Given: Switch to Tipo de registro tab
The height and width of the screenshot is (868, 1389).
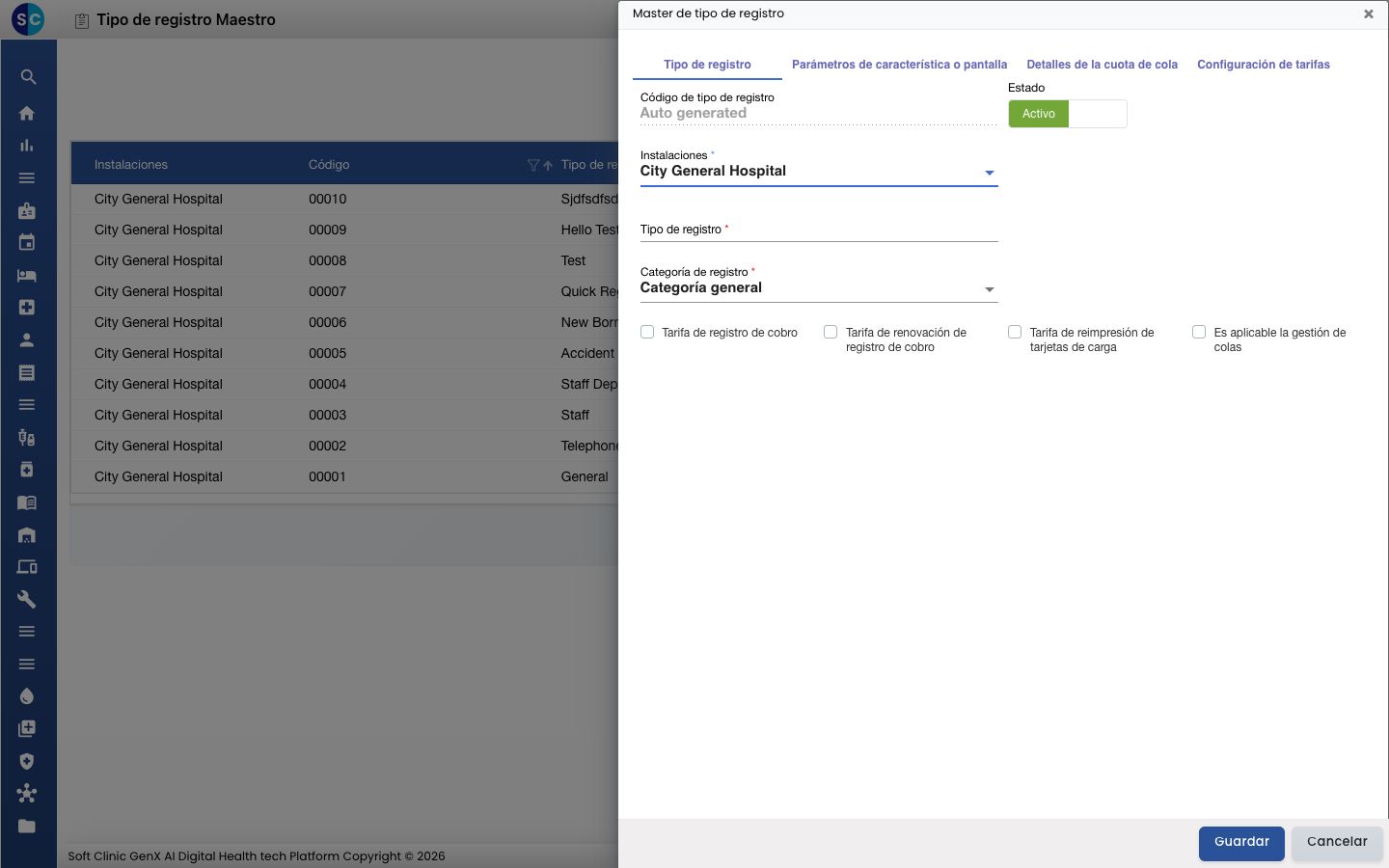Looking at the screenshot, I should (707, 65).
